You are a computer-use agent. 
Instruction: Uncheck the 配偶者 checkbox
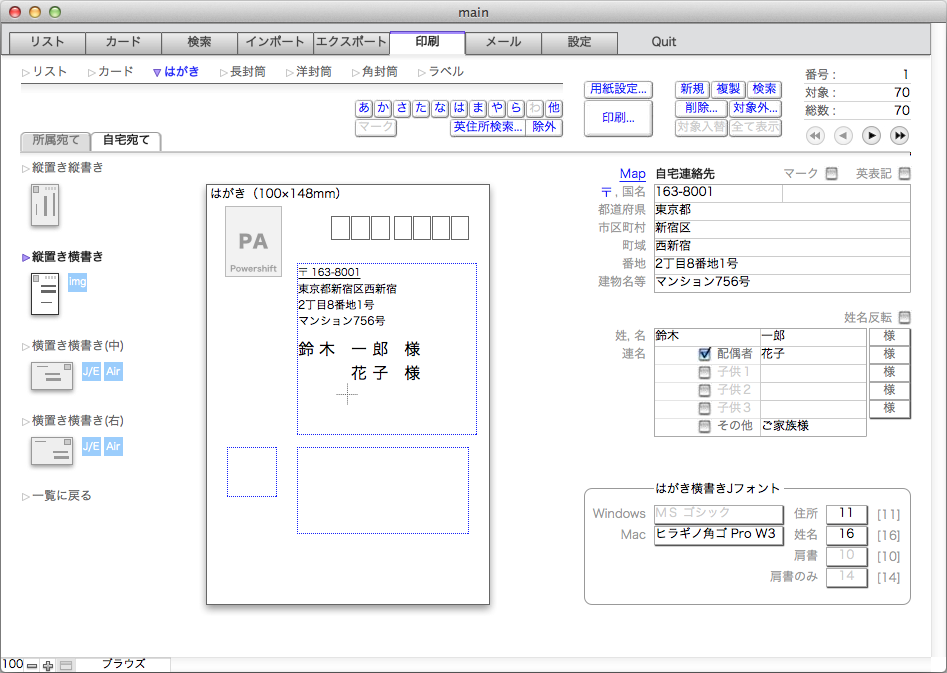(x=705, y=354)
